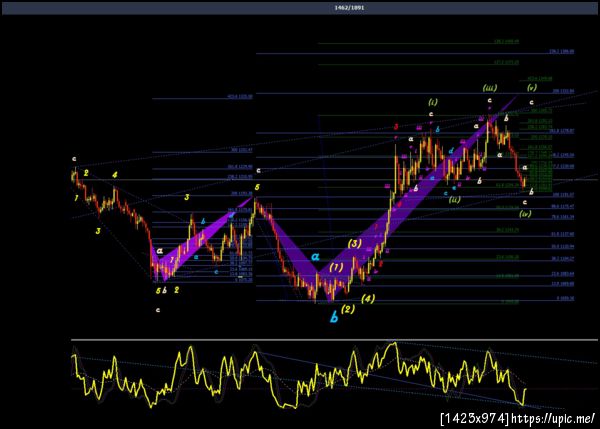The width and height of the screenshot is (600, 429).
Task: Select the large blue b wave label
Action: pyautogui.click(x=334, y=317)
